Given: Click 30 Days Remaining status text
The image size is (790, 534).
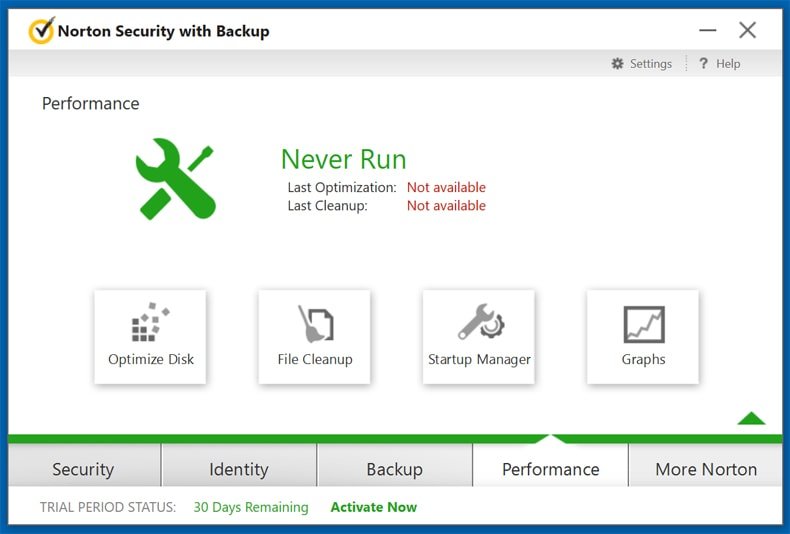Looking at the screenshot, I should click(251, 507).
